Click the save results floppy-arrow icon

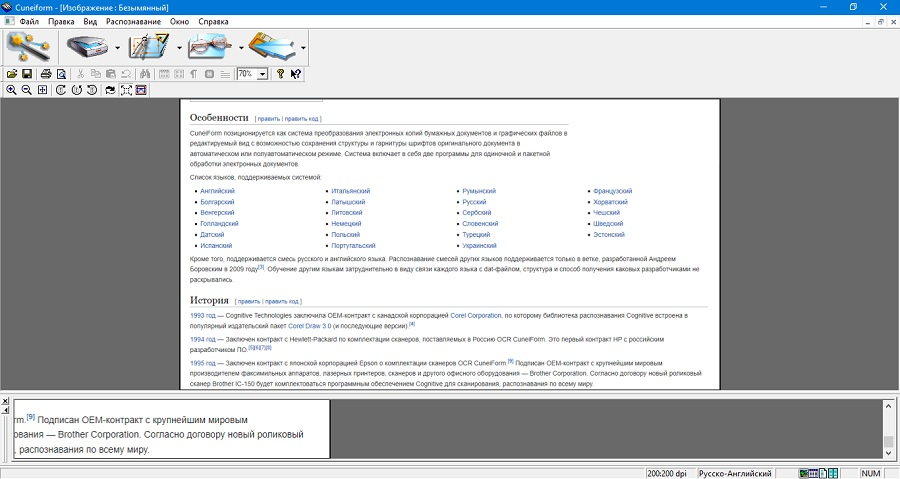coord(272,46)
